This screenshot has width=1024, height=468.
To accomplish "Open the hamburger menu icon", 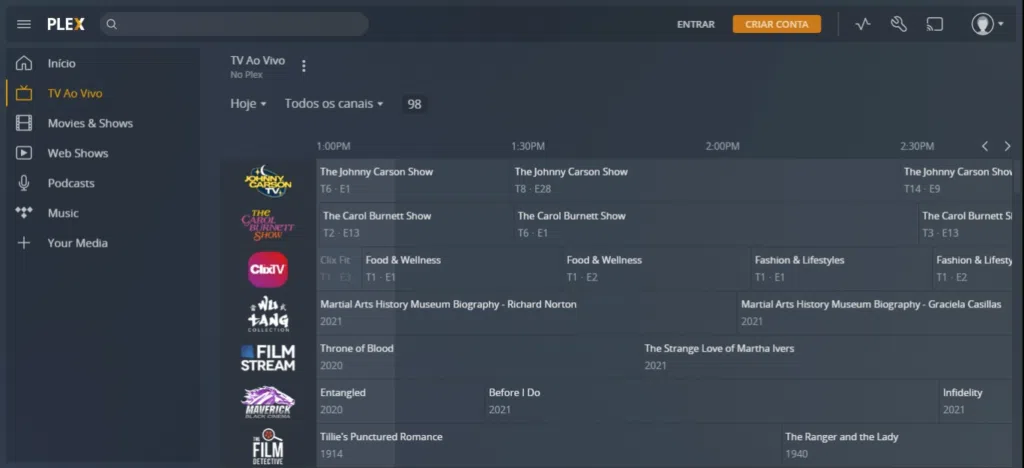I will click(x=24, y=24).
